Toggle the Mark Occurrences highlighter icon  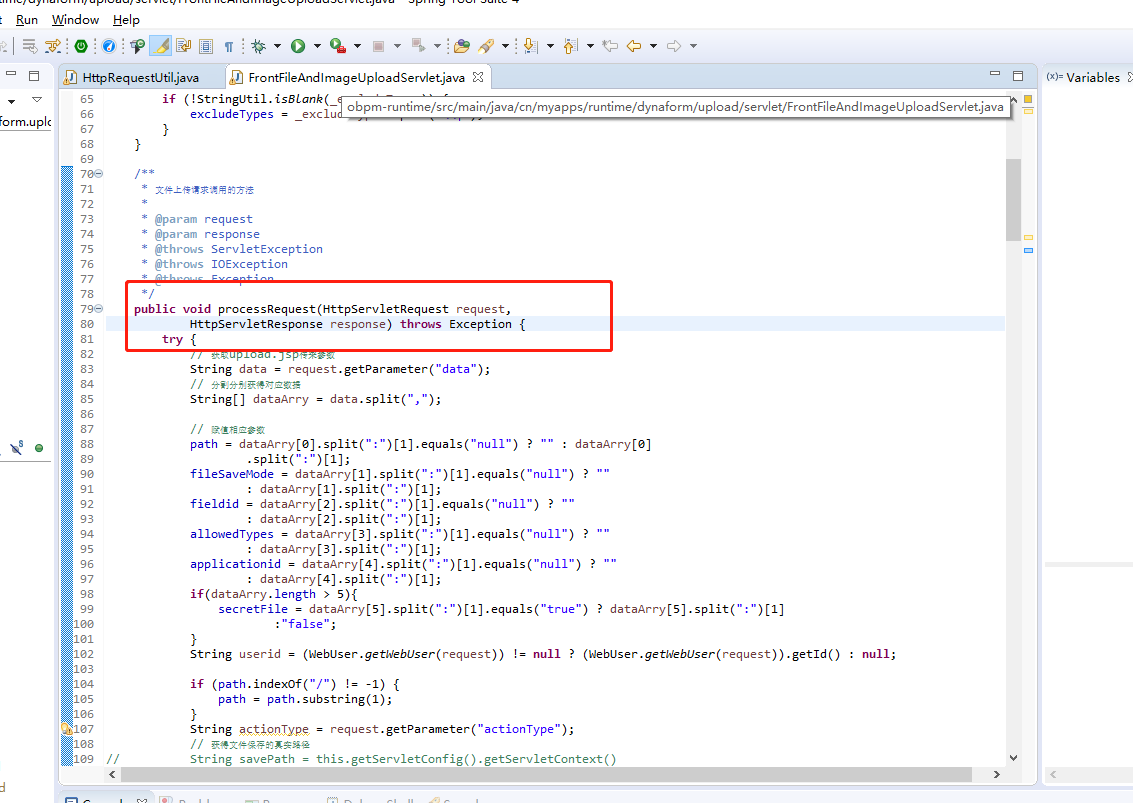(160, 46)
